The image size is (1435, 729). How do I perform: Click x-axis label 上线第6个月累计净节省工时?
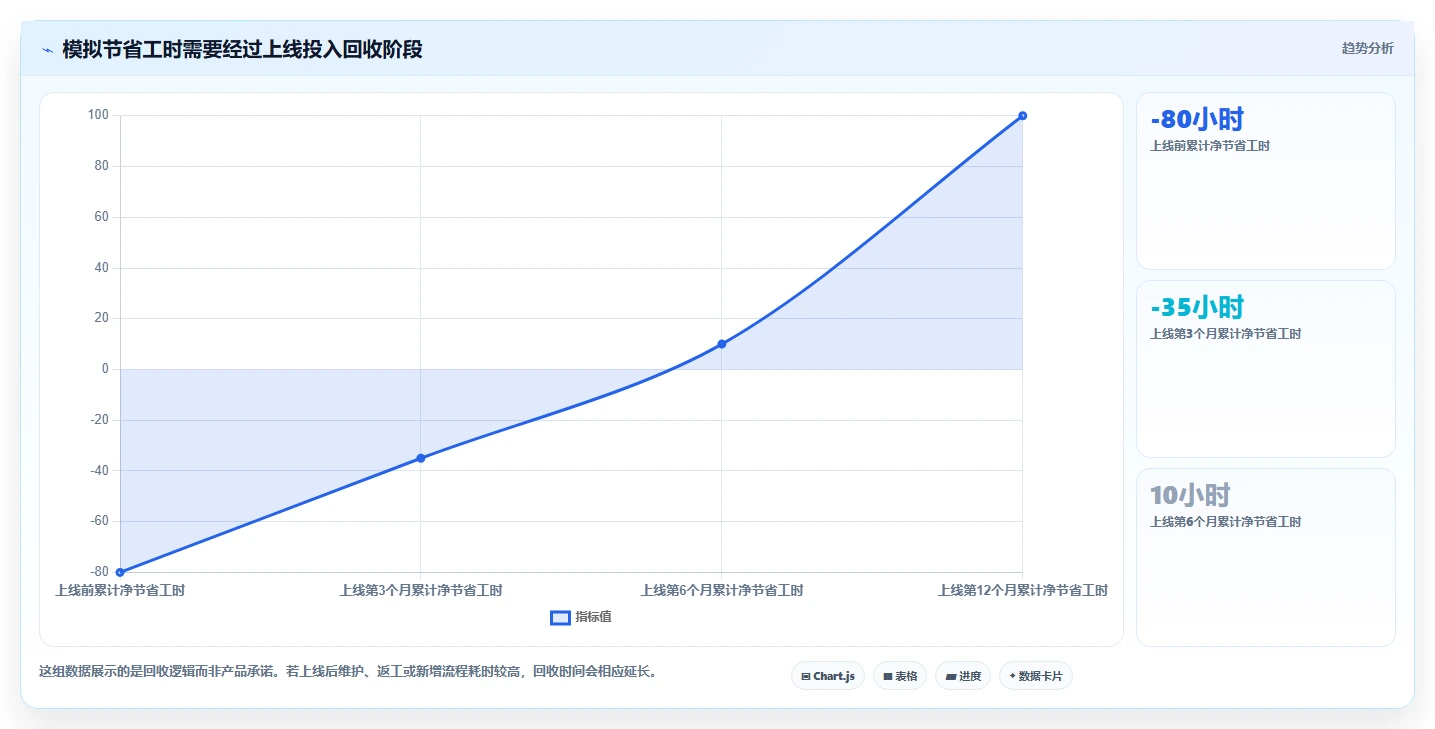tap(722, 591)
